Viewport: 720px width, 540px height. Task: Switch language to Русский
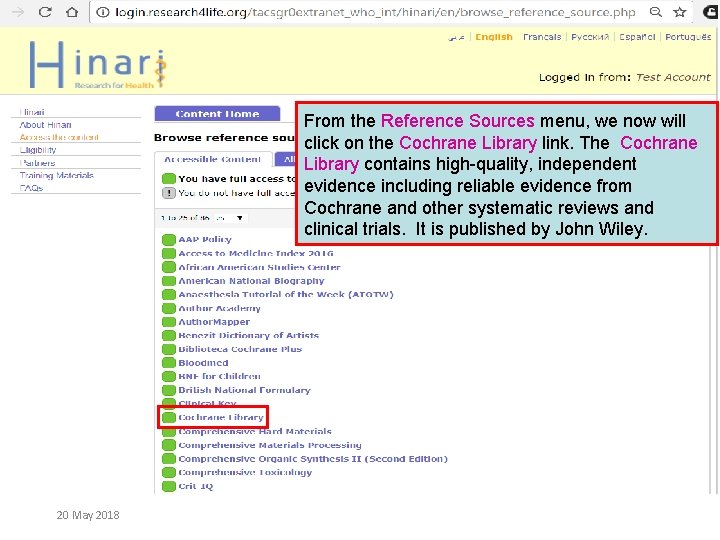pyautogui.click(x=590, y=37)
